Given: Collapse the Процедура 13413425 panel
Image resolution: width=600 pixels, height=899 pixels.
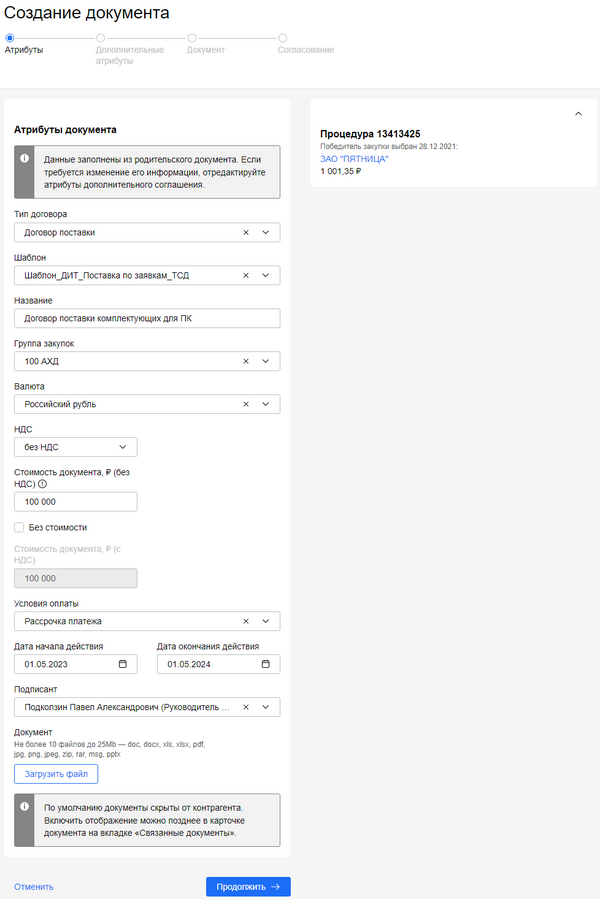Looking at the screenshot, I should (578, 114).
